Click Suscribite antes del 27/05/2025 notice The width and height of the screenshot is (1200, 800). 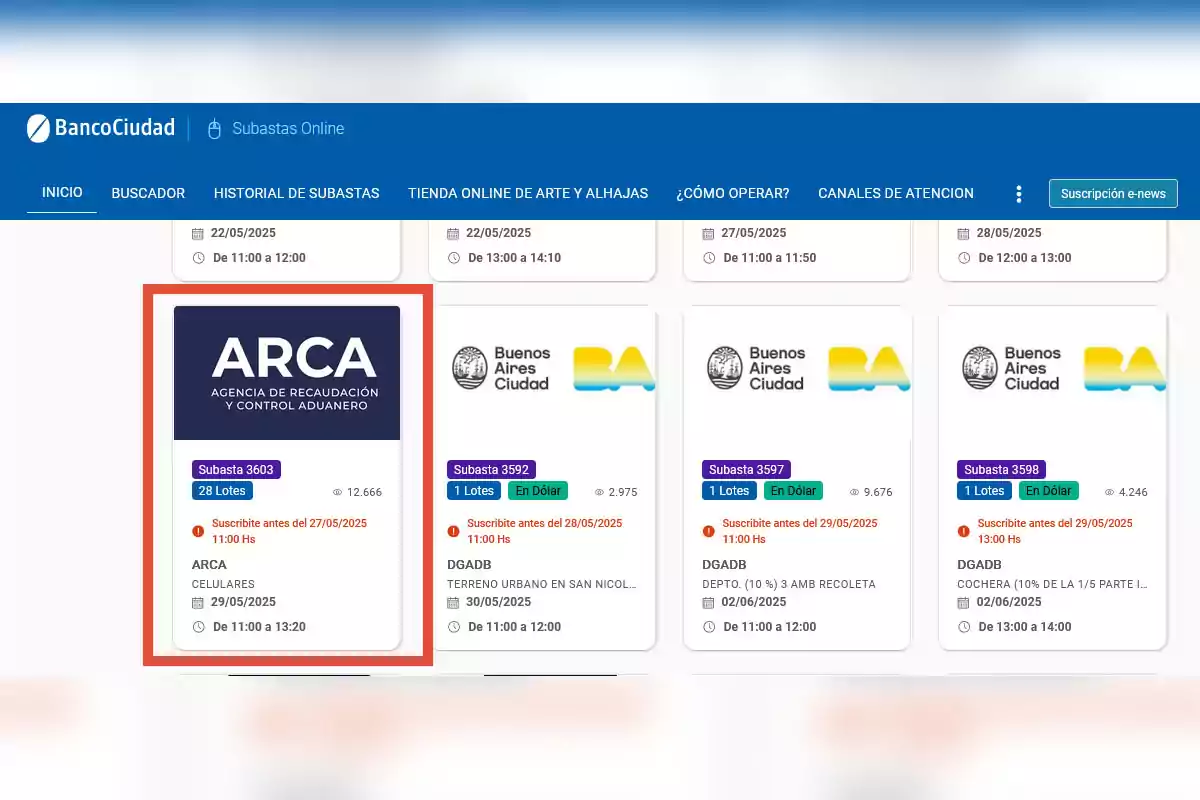(x=289, y=531)
